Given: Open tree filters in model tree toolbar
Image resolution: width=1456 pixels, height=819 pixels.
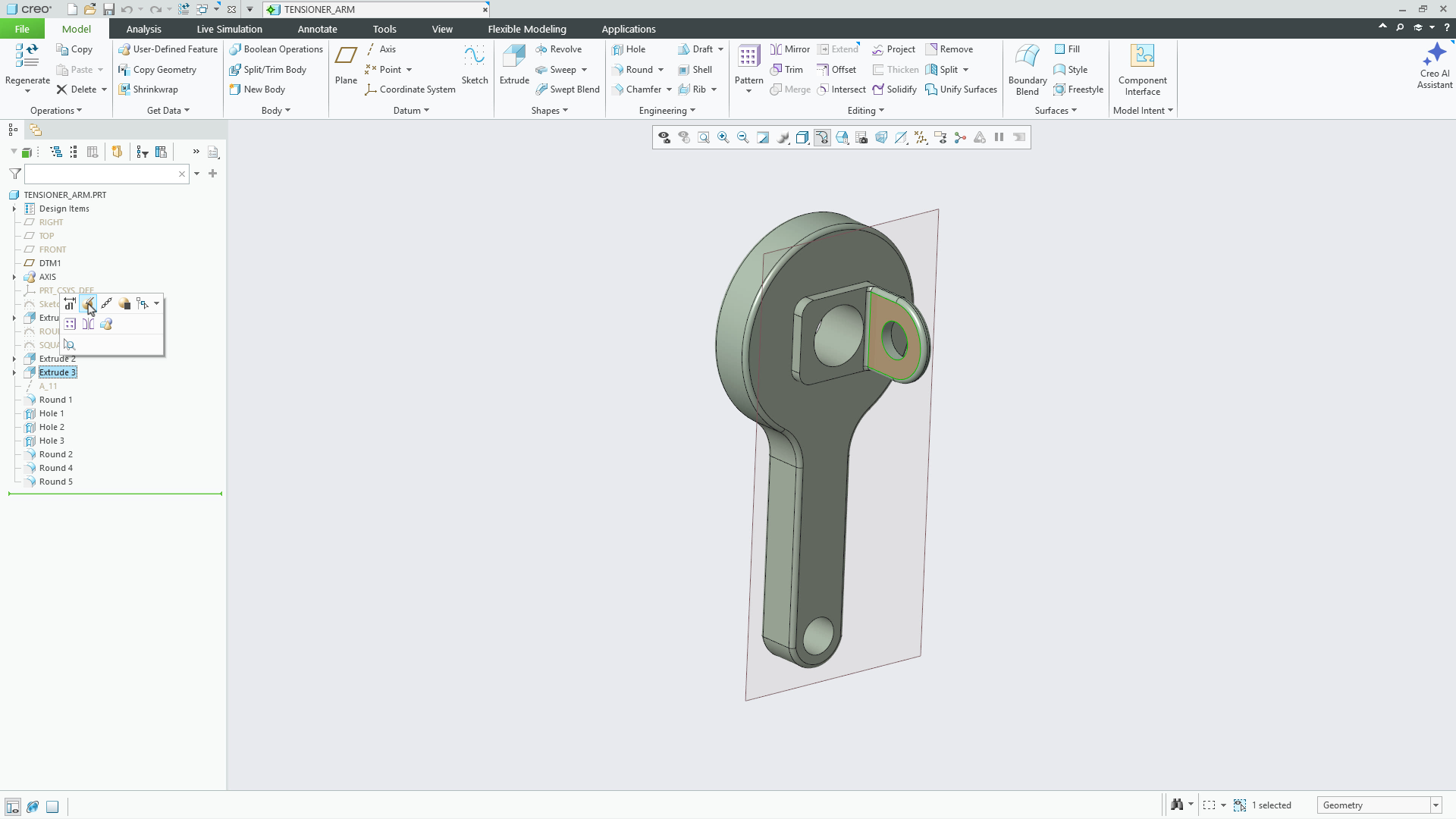Looking at the screenshot, I should pos(143,152).
